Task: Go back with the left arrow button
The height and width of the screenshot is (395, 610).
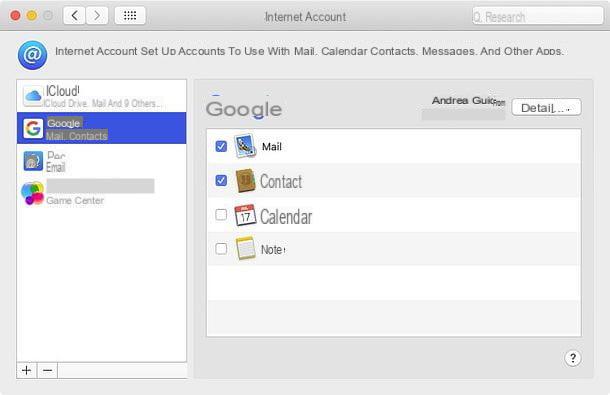Action: coord(74,16)
